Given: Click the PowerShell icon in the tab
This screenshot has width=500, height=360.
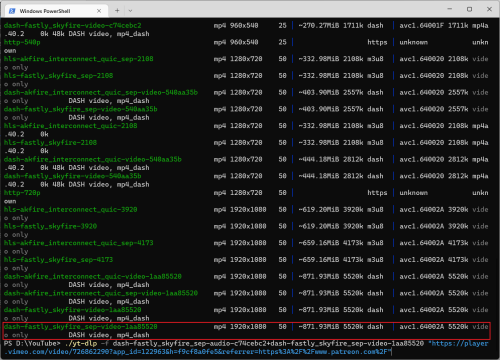Looking at the screenshot, I should click(12, 11).
